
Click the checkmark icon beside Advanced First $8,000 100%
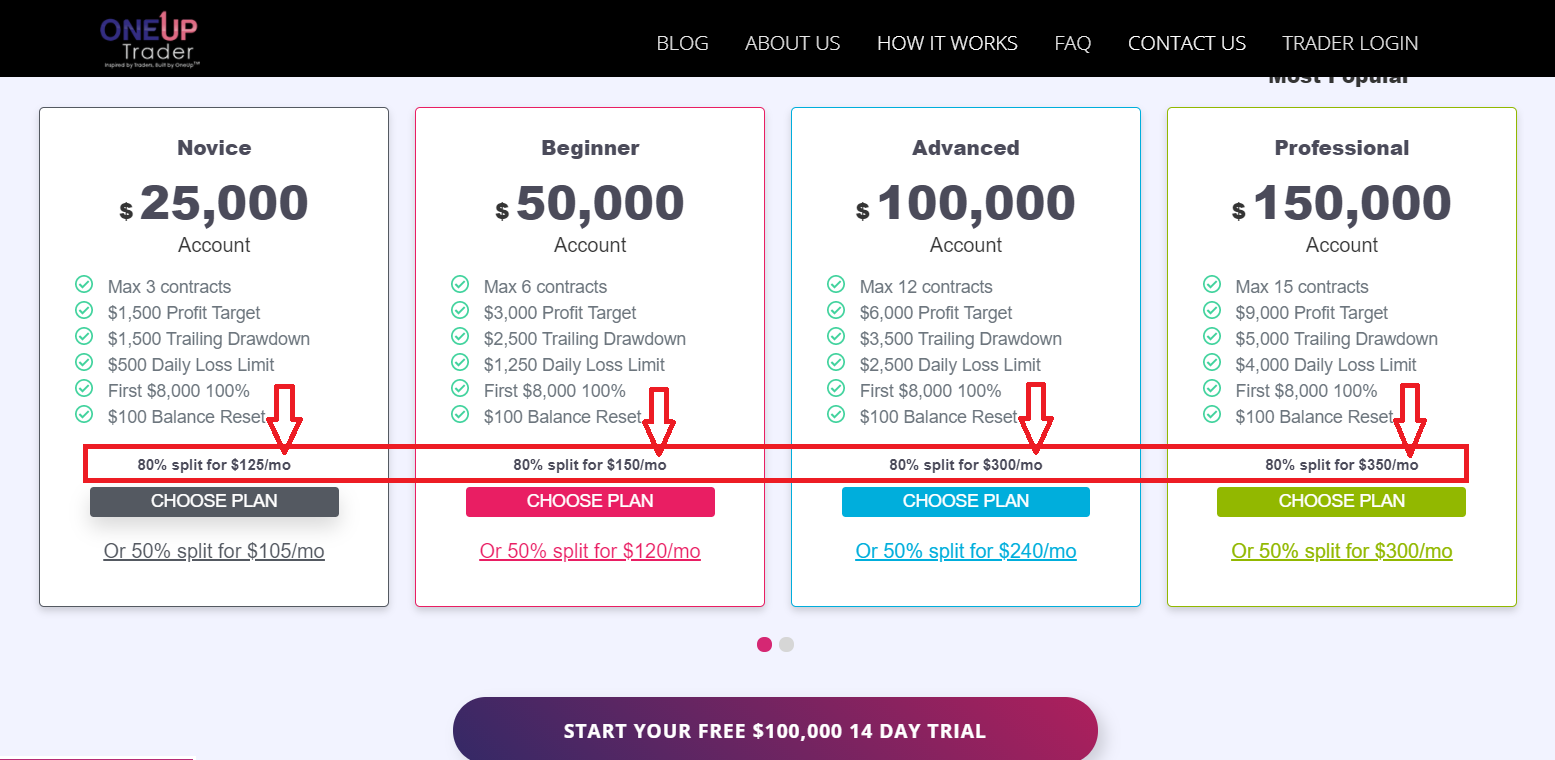tap(836, 389)
